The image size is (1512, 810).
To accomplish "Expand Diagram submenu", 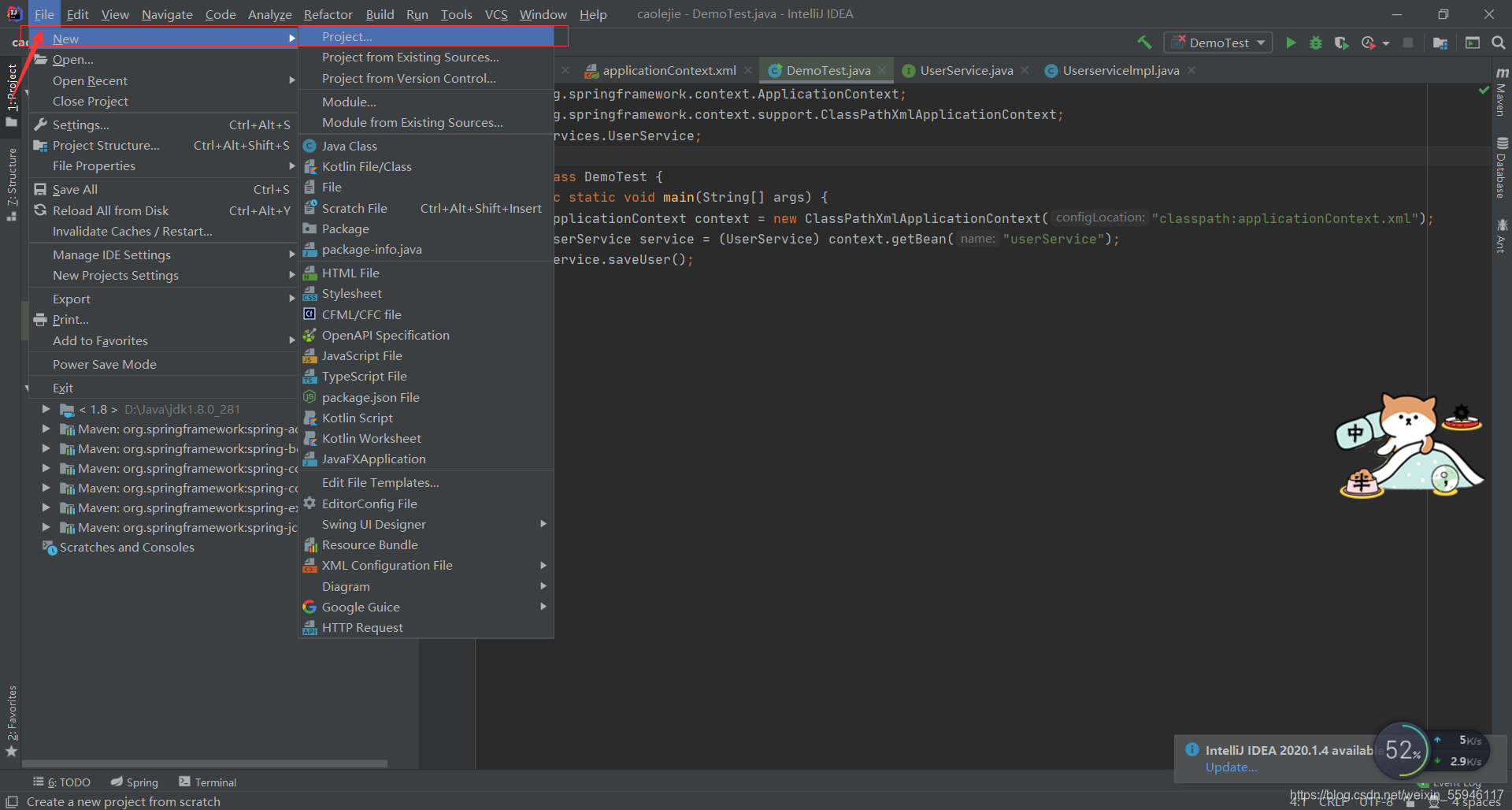I will click(426, 586).
